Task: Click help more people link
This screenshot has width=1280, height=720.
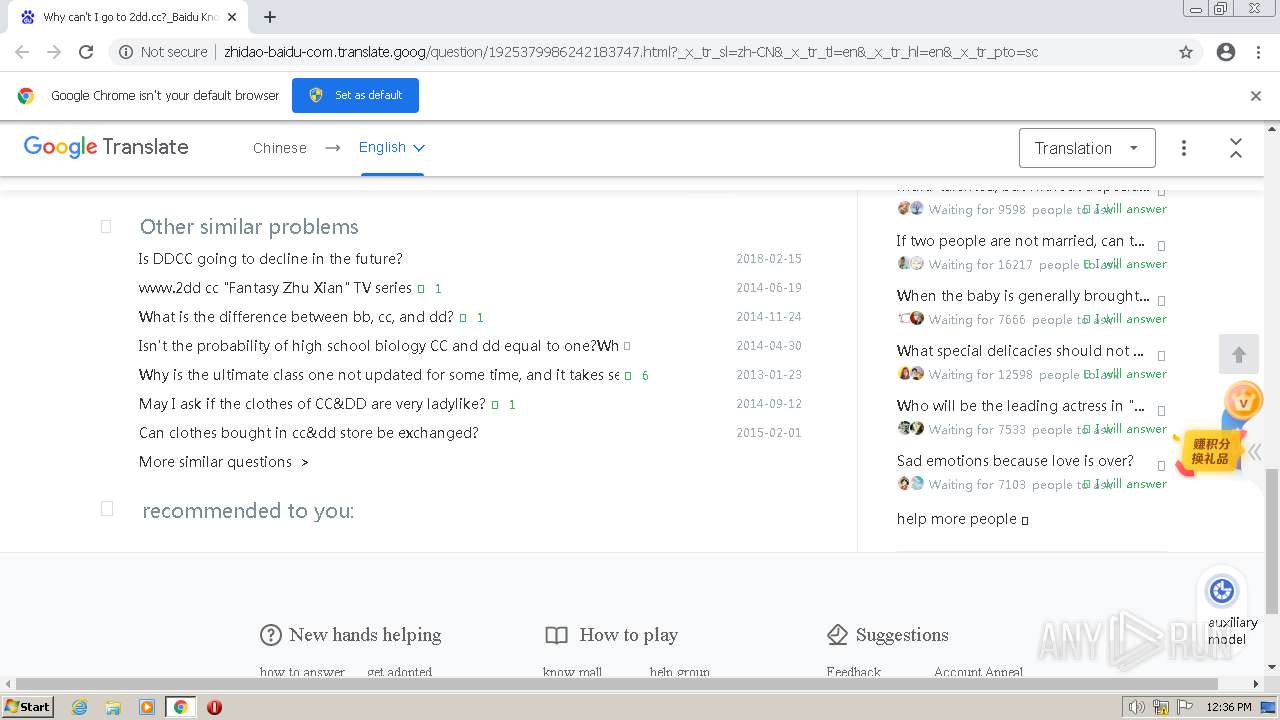Action: [962, 518]
